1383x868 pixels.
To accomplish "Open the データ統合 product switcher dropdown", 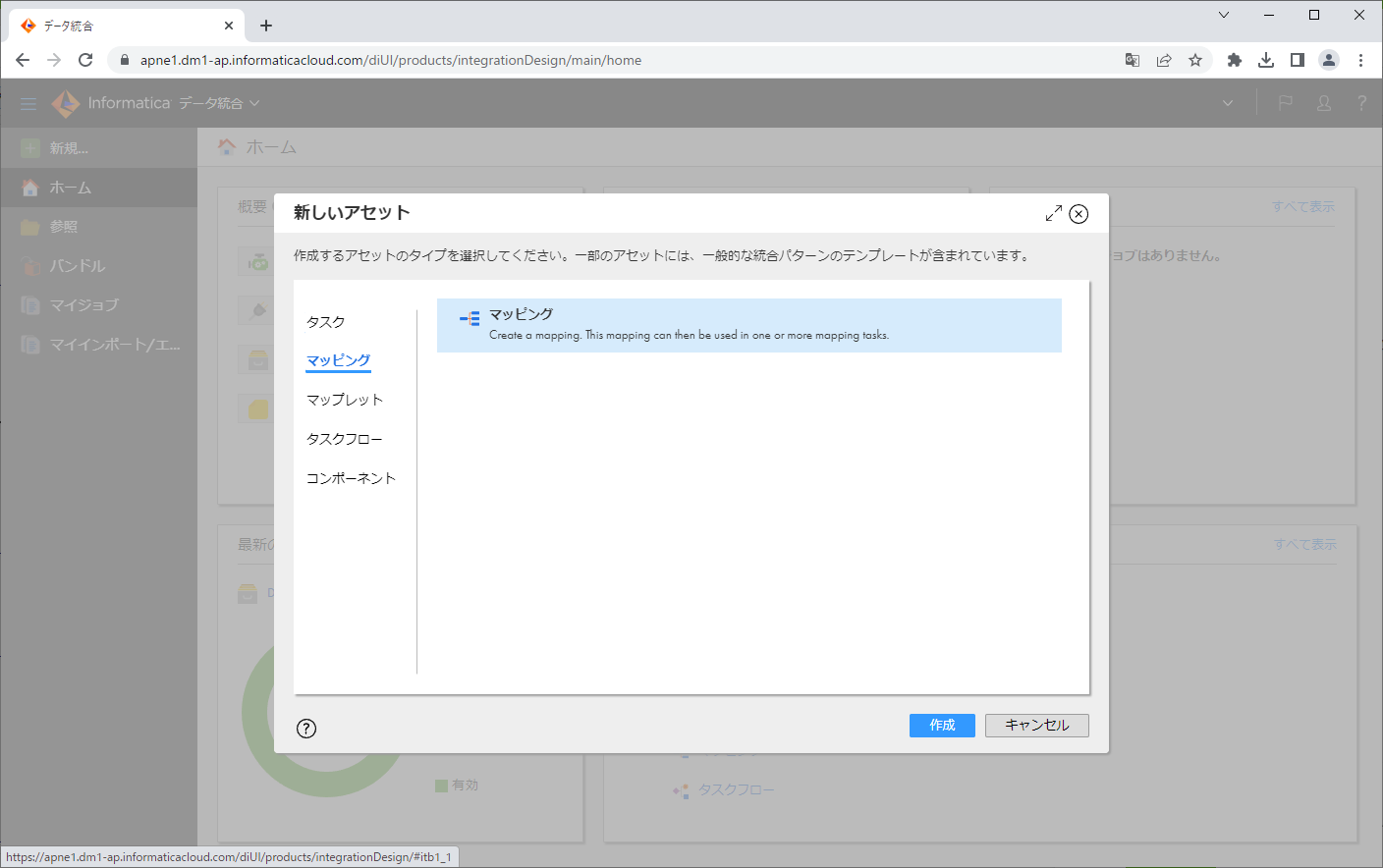I will click(x=219, y=103).
